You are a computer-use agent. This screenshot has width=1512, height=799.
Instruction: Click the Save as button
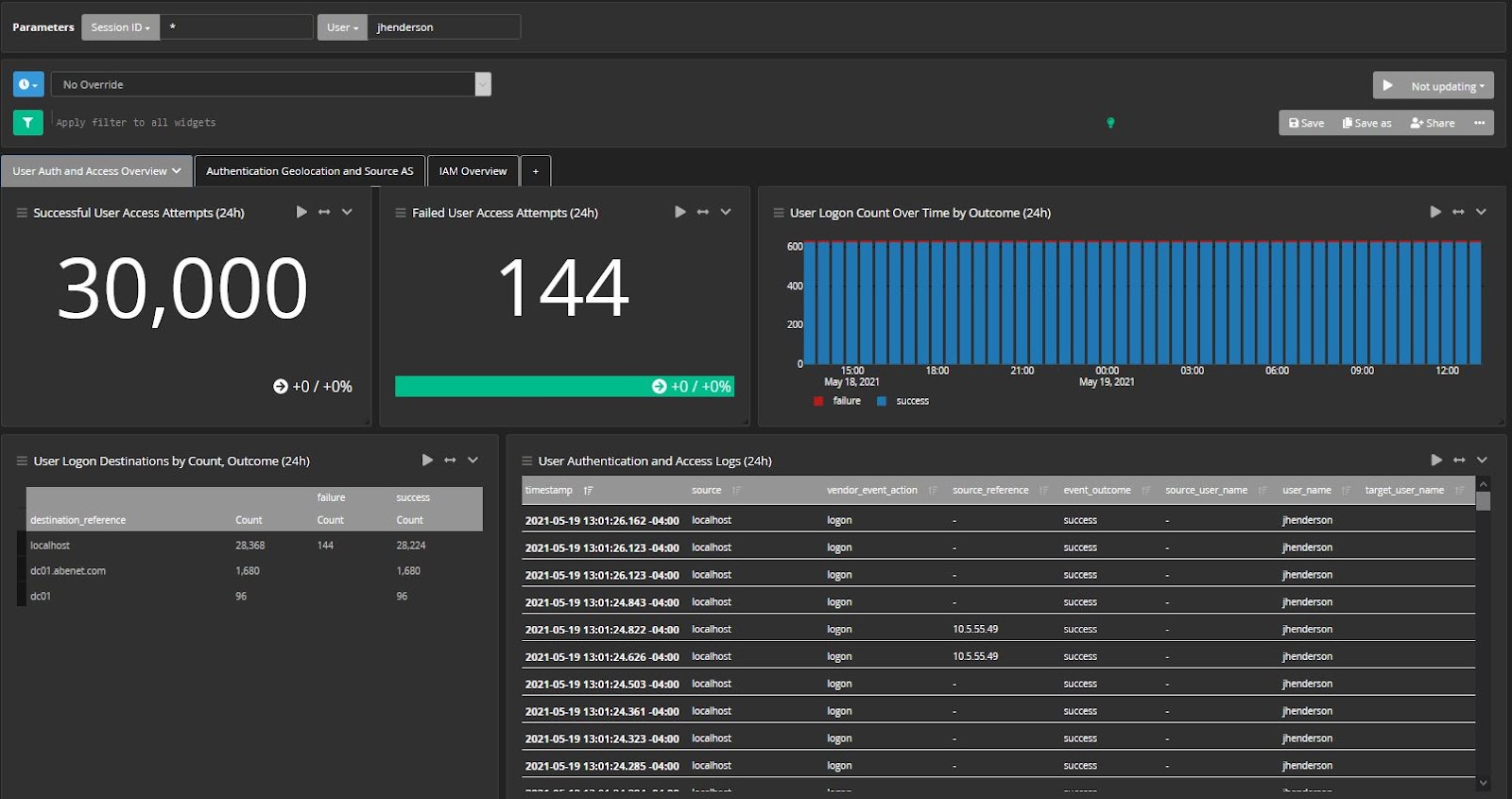pos(1366,123)
